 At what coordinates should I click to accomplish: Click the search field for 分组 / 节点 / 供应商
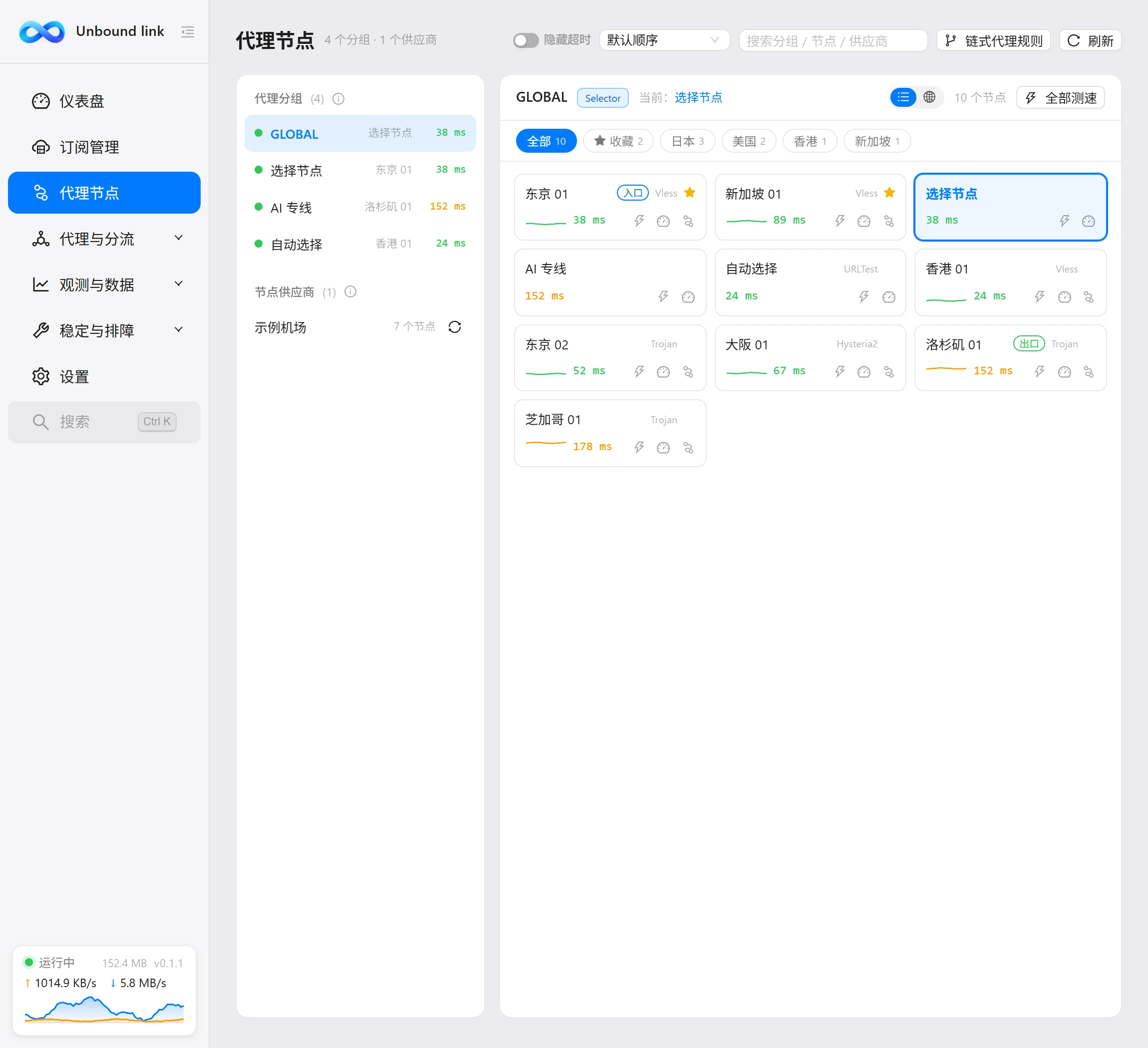[833, 40]
